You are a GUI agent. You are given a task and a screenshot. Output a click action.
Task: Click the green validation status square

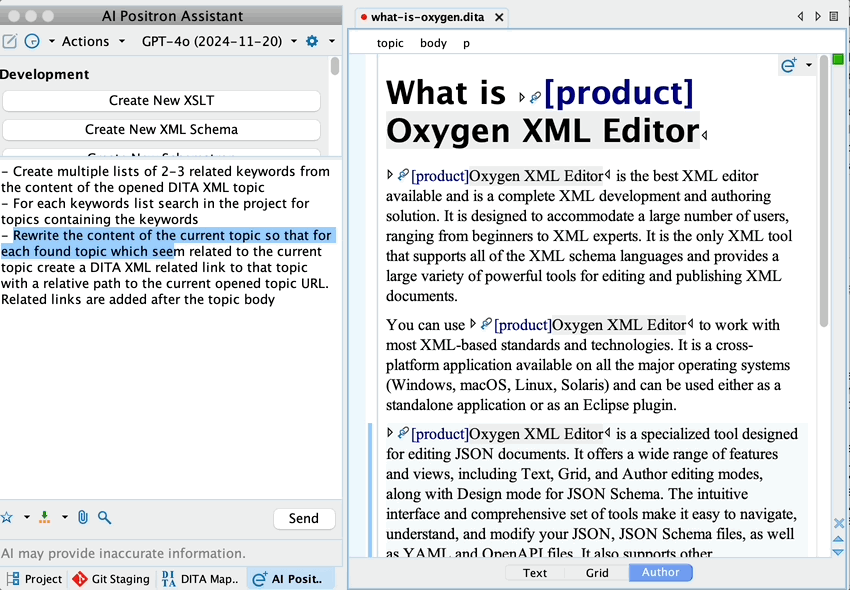click(838, 60)
